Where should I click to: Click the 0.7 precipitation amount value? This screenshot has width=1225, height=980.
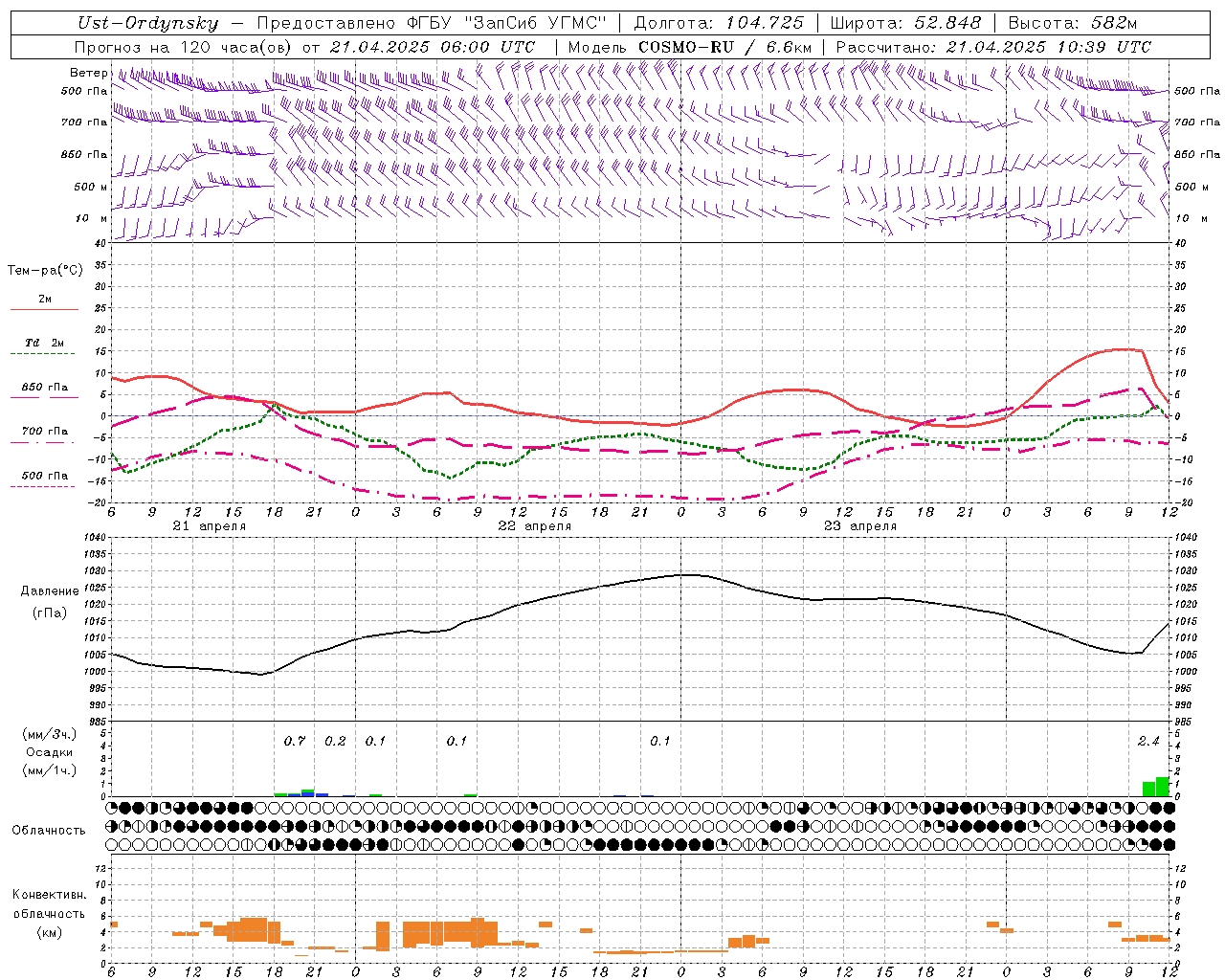295,742
